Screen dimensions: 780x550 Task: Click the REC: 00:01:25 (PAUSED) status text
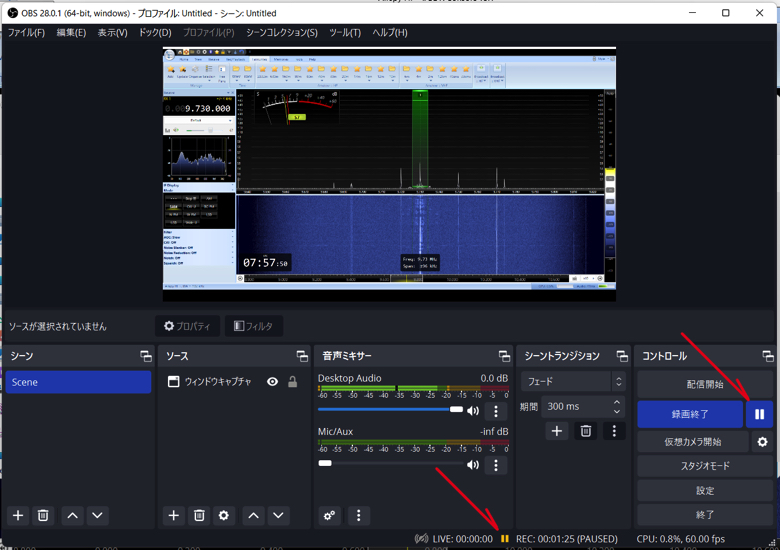click(x=567, y=539)
